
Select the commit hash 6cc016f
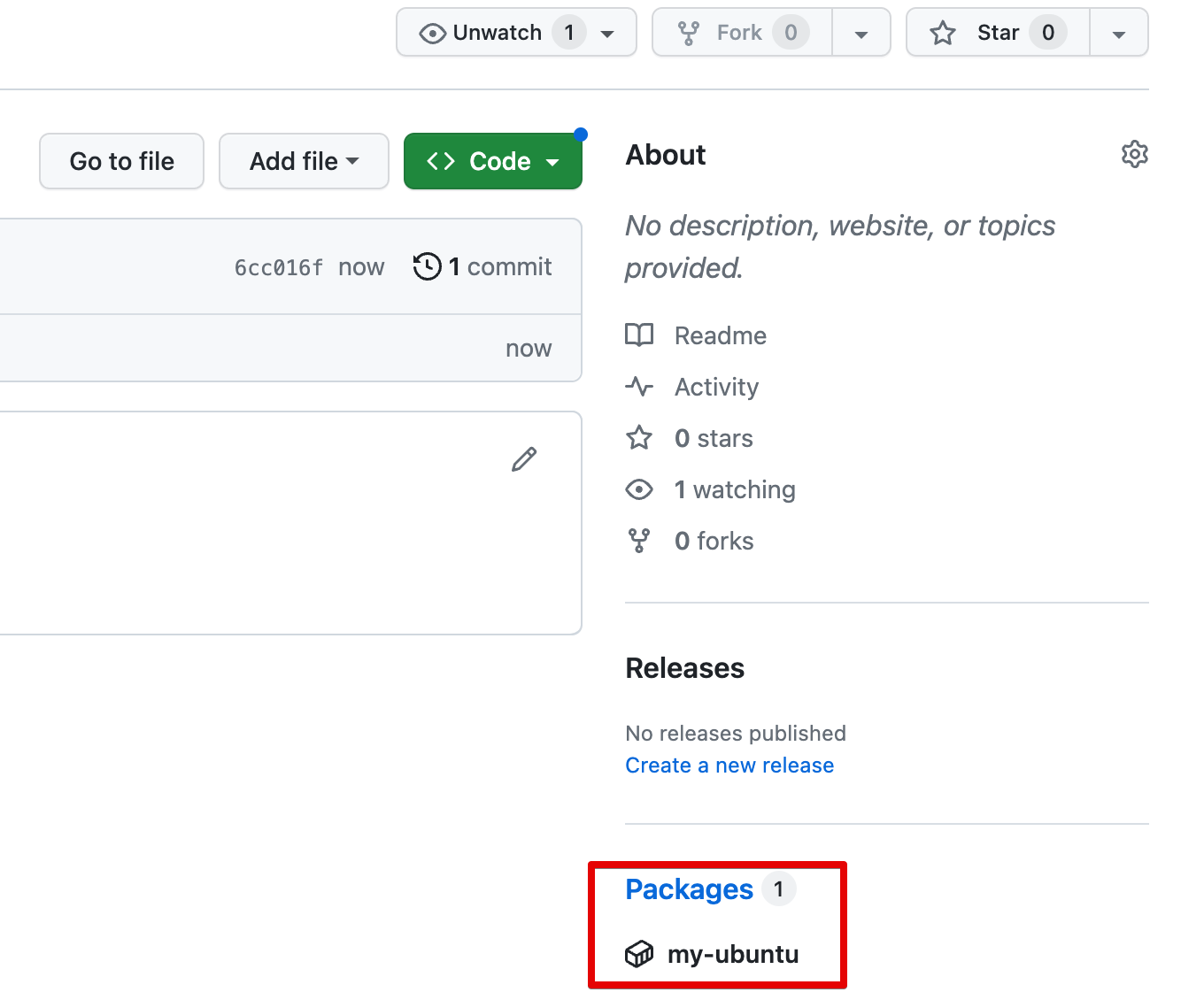[x=278, y=265]
